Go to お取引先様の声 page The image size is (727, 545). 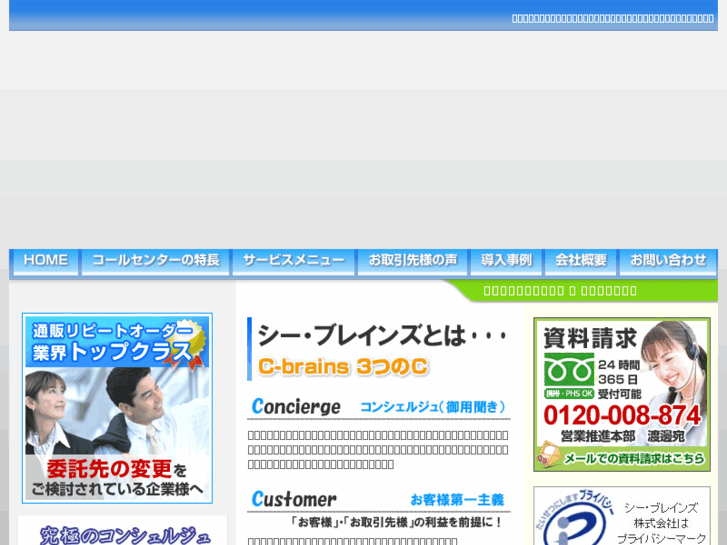tap(413, 261)
